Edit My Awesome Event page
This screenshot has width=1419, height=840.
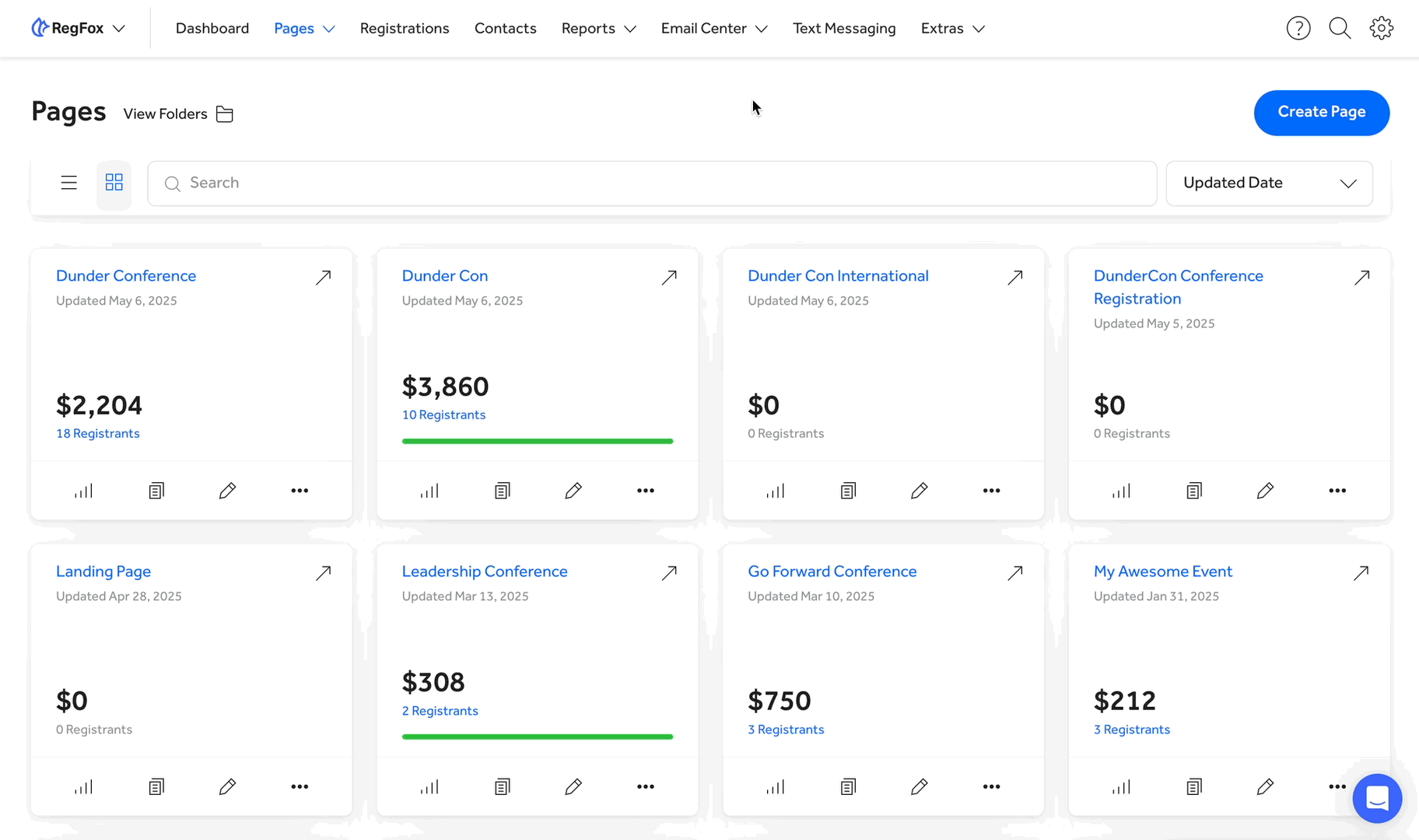1265,787
